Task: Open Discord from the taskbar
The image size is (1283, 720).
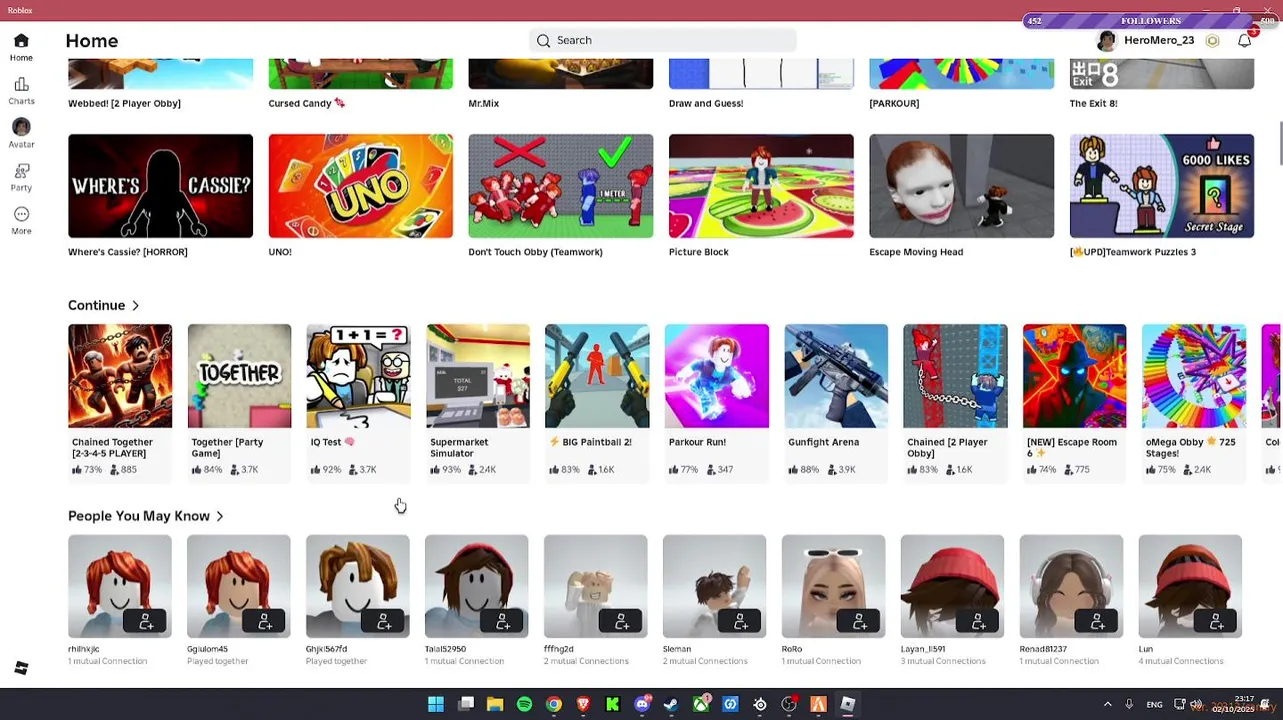Action: coord(642,705)
